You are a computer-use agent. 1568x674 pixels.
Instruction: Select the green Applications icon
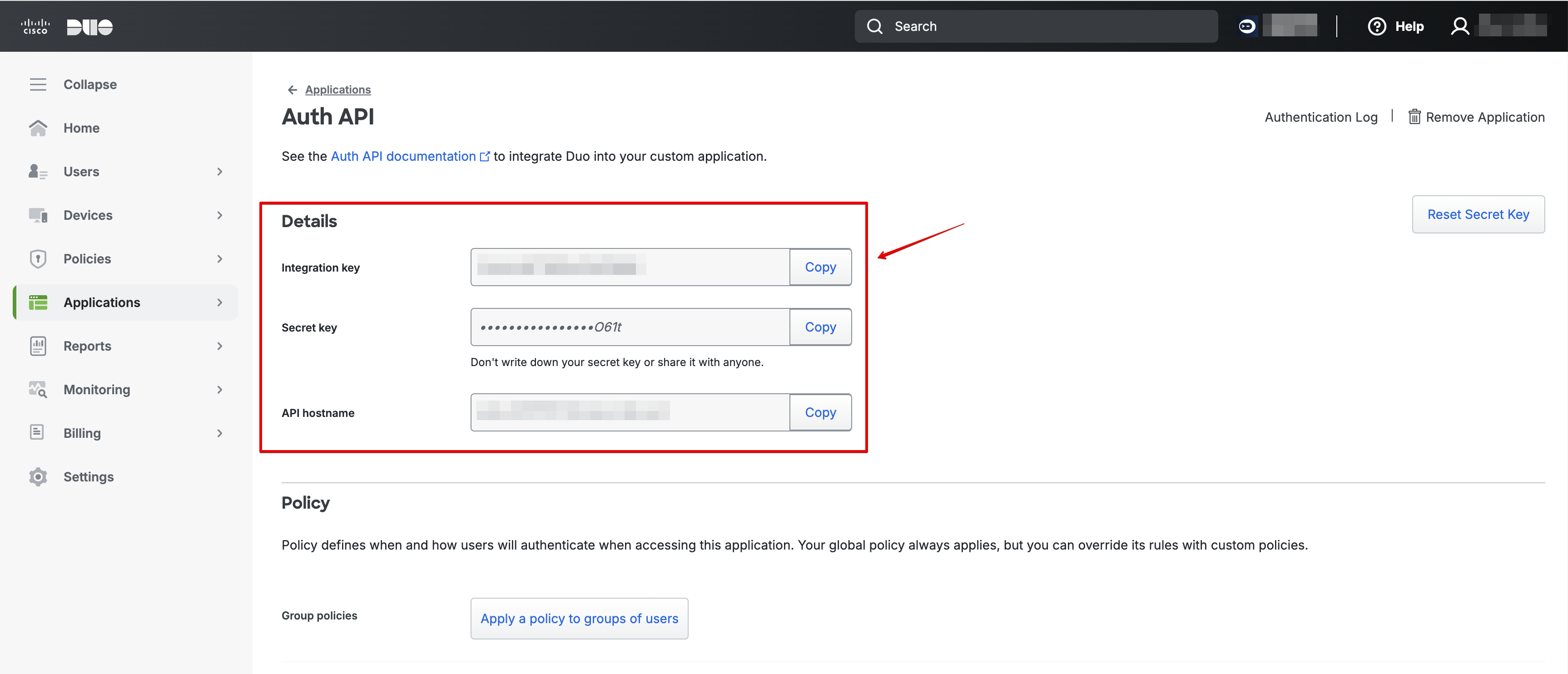pyautogui.click(x=38, y=302)
